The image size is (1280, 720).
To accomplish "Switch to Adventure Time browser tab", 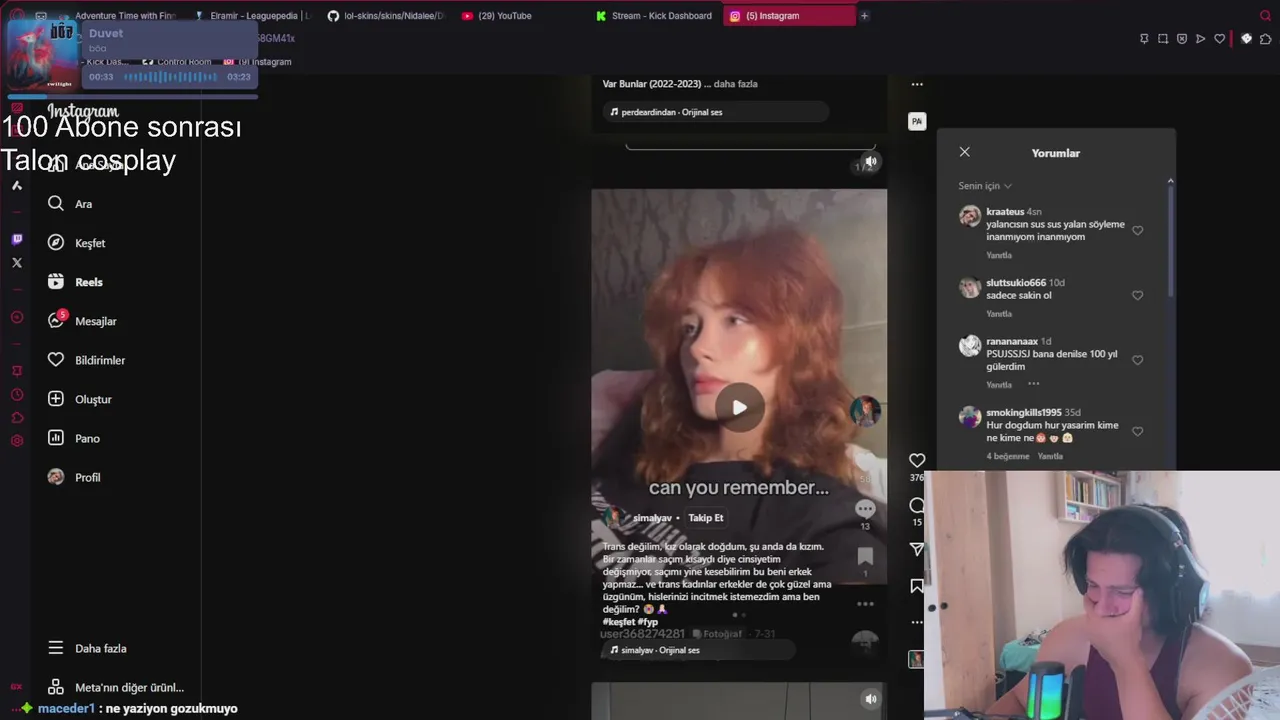I will pos(118,16).
